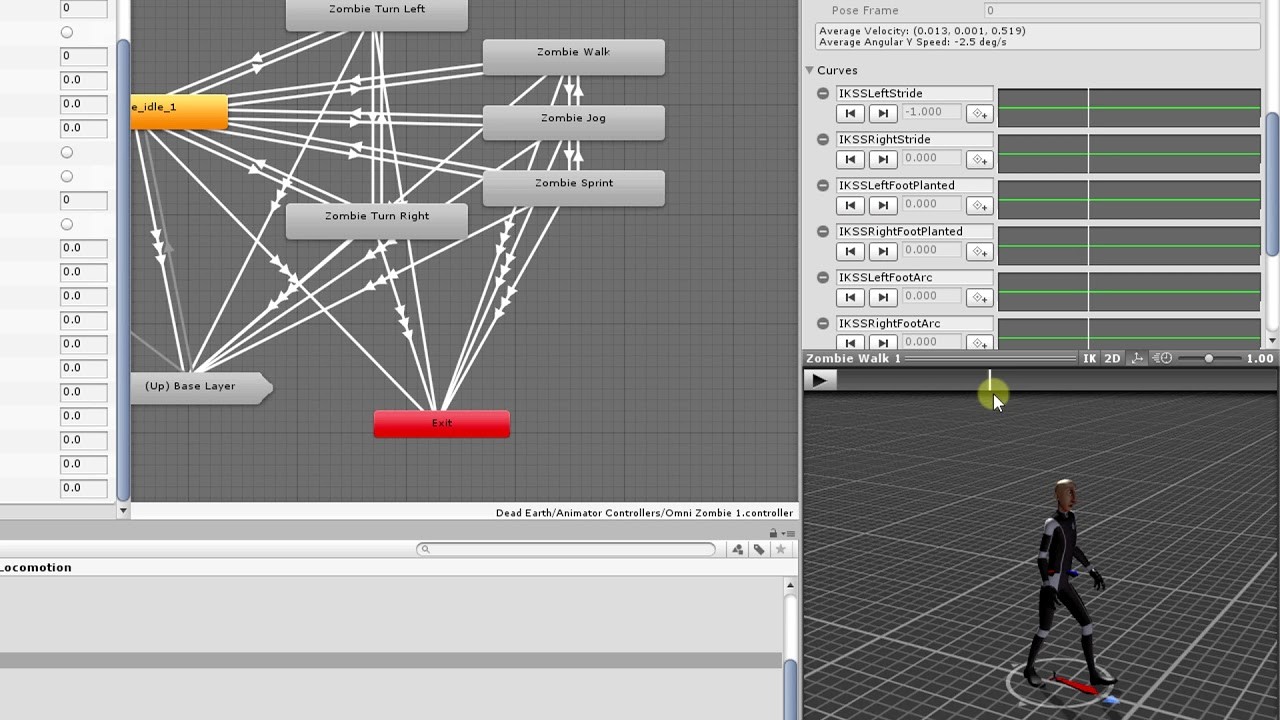Lock the Project panel with the padlock icon
The width and height of the screenshot is (1280, 720).
coord(773,533)
